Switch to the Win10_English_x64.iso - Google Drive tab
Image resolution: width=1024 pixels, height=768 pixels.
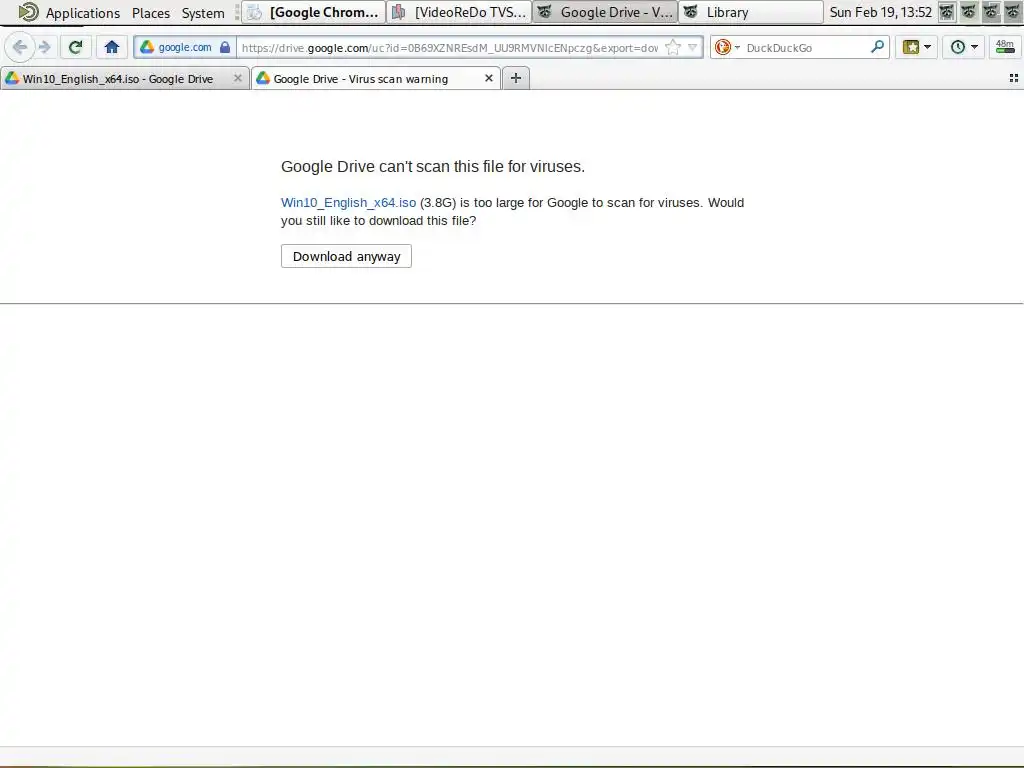tap(118, 79)
